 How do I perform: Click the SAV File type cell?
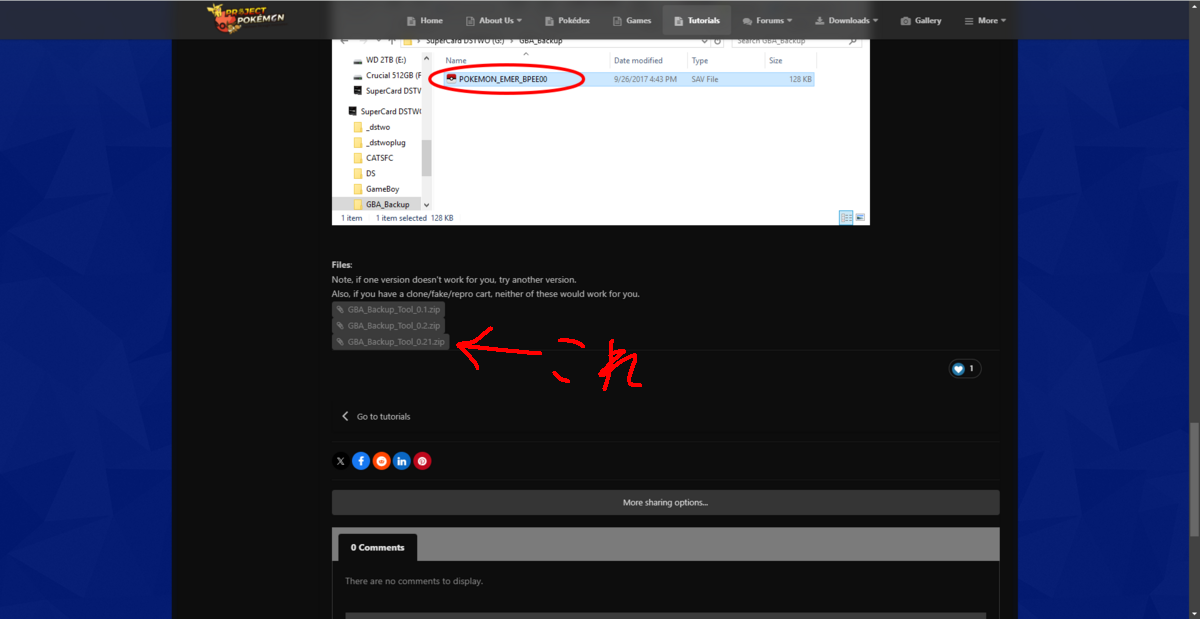[x=705, y=78]
